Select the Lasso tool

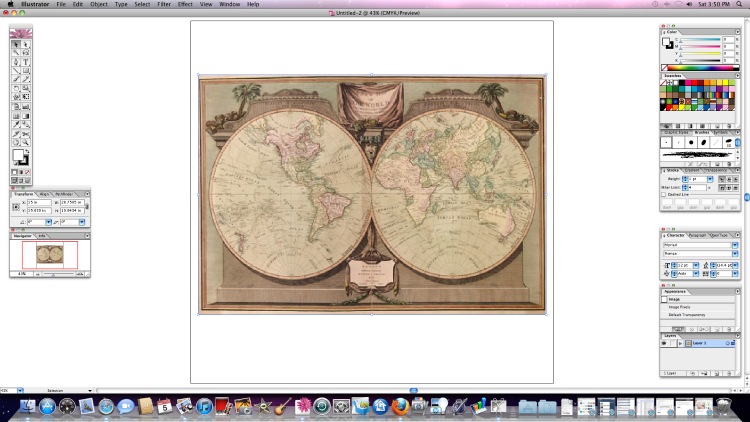click(26, 53)
